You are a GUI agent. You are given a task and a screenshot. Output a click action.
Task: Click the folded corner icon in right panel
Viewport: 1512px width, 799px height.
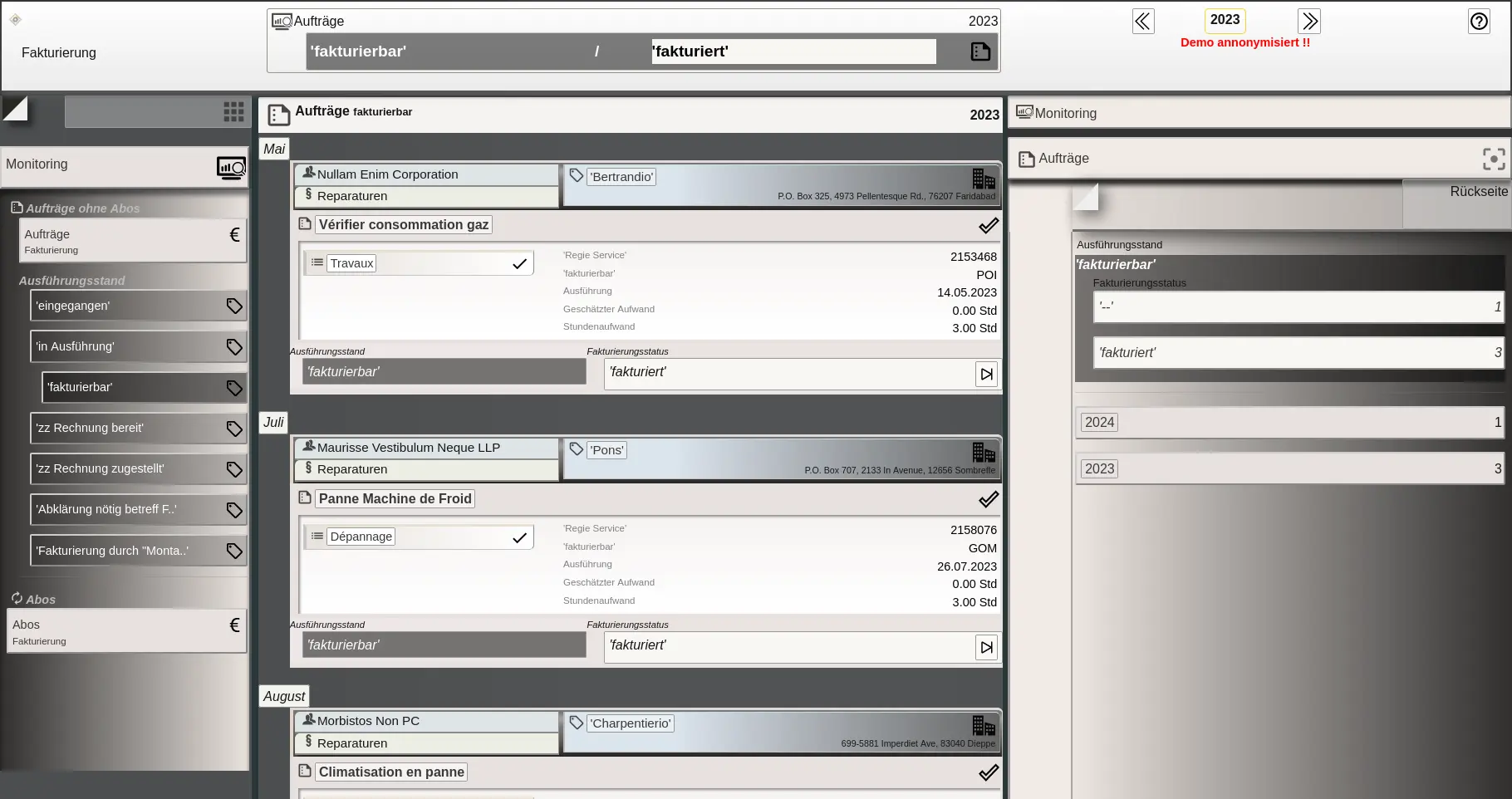[1086, 197]
